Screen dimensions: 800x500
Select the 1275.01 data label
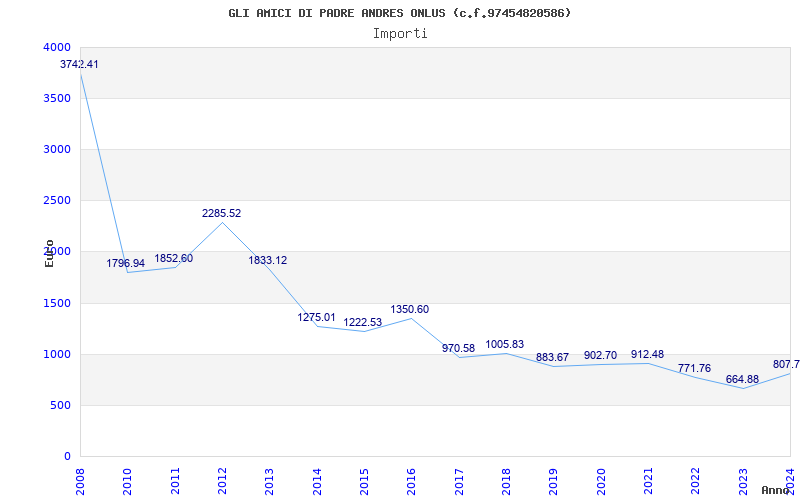point(317,317)
